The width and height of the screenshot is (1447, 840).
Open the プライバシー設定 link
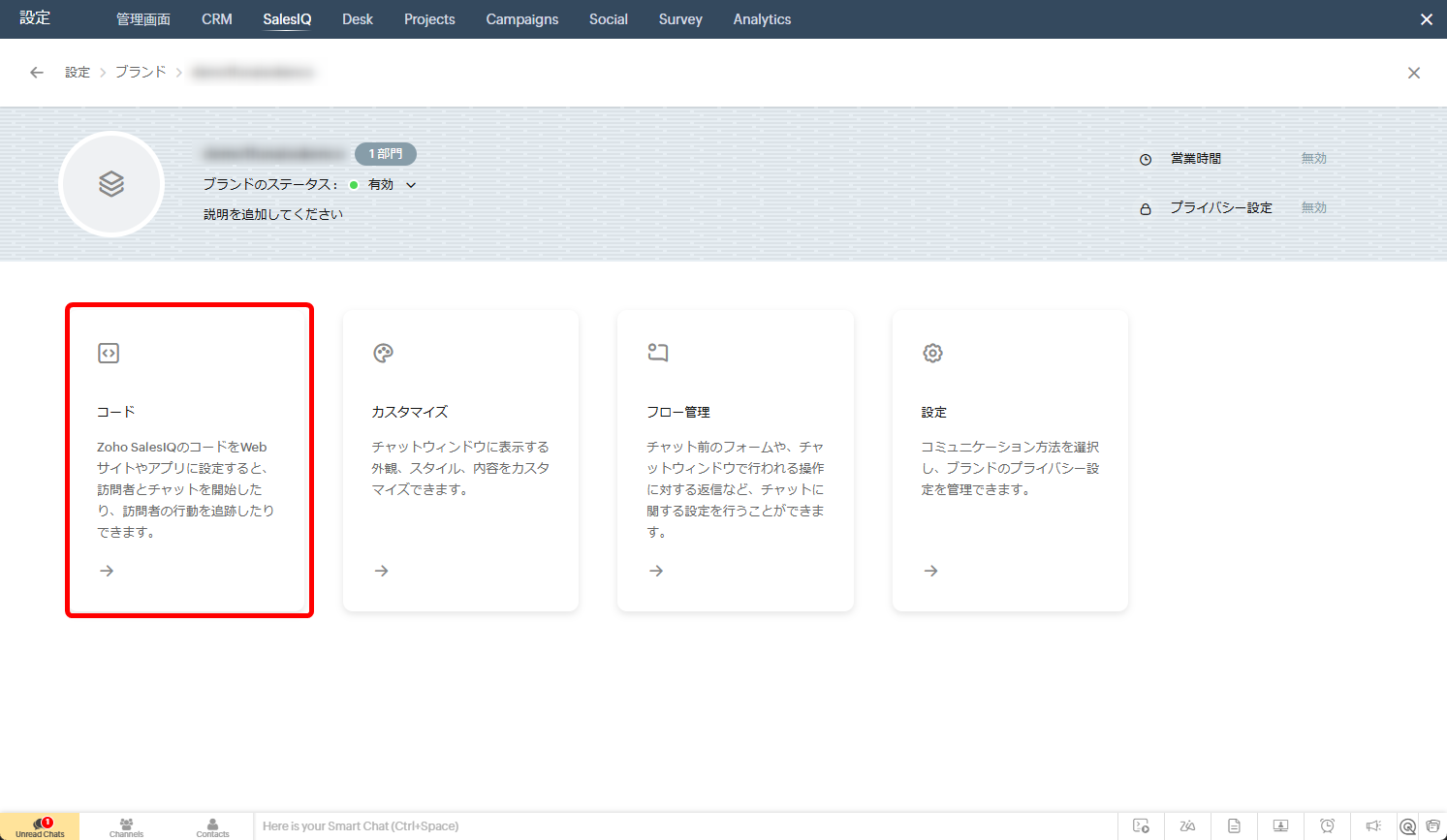pos(1221,208)
